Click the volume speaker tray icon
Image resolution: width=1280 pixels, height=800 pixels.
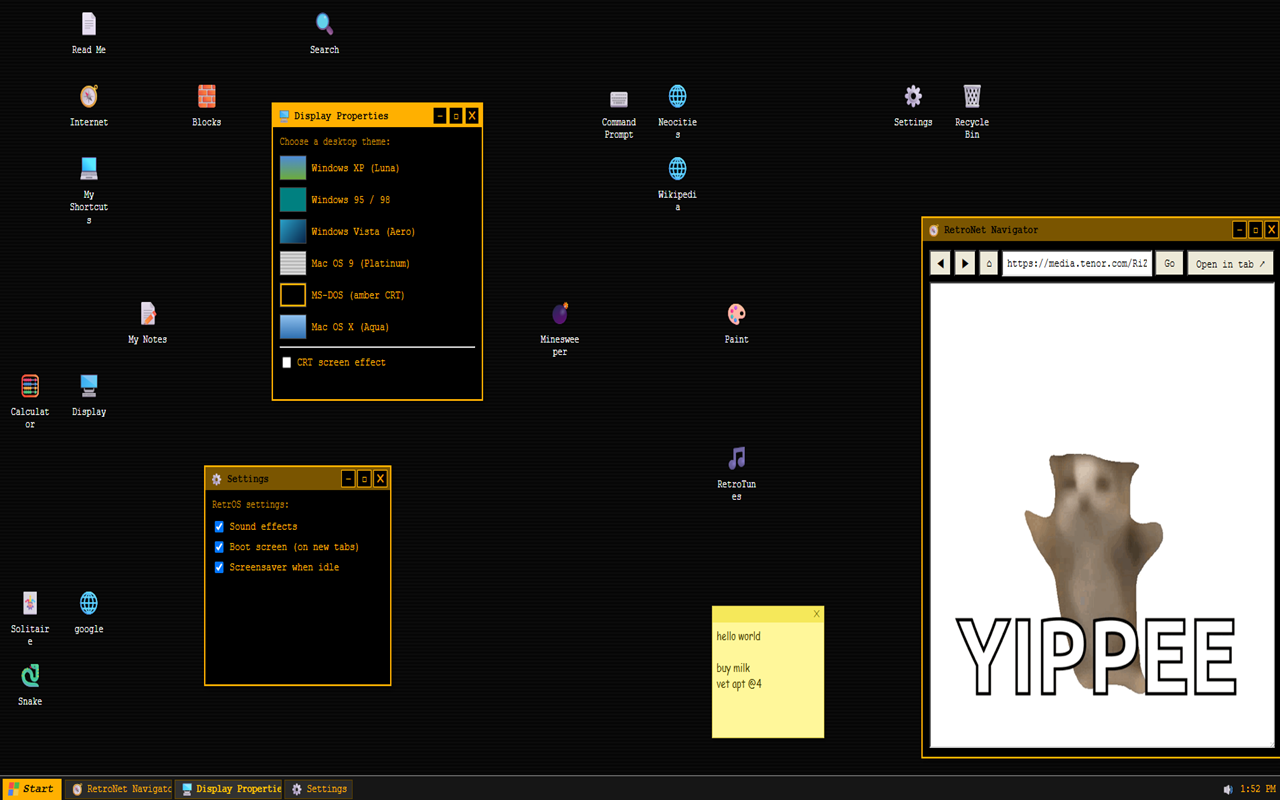pos(1229,789)
